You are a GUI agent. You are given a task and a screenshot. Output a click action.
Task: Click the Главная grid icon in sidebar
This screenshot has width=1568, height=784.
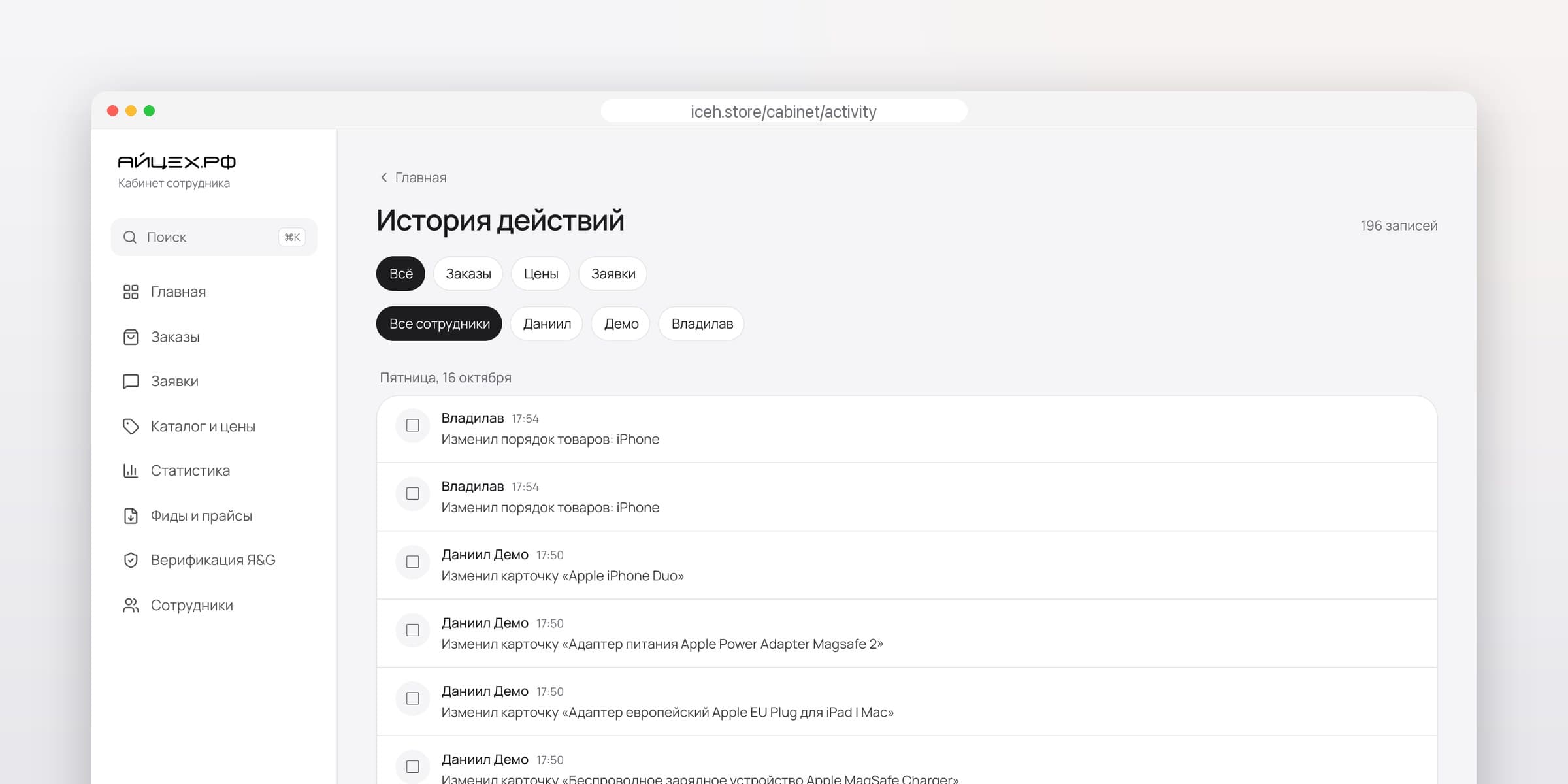point(131,292)
